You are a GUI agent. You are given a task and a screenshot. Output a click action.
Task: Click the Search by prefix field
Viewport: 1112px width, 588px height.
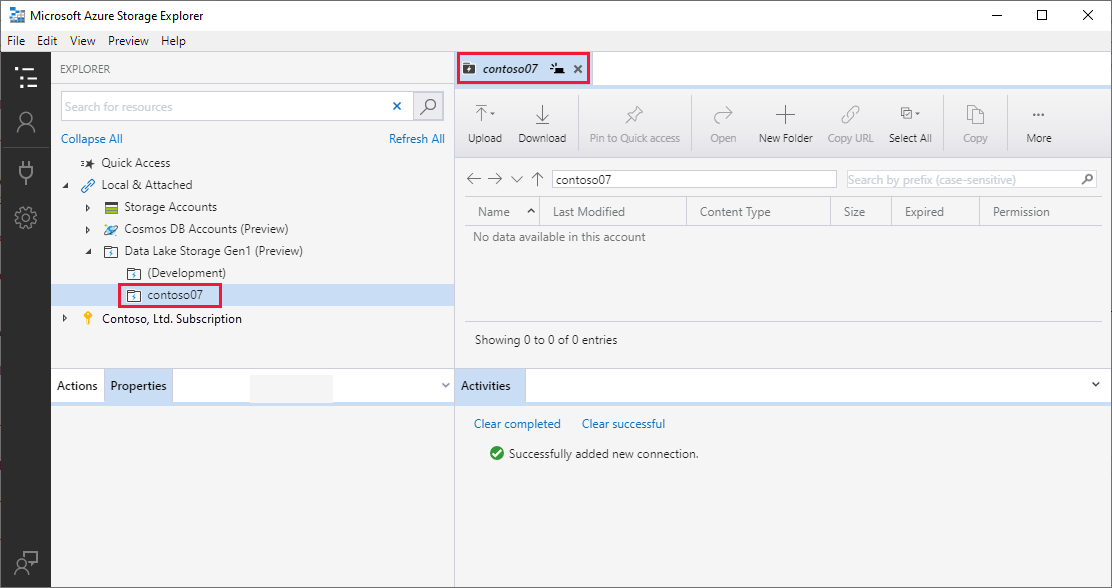(x=972, y=179)
